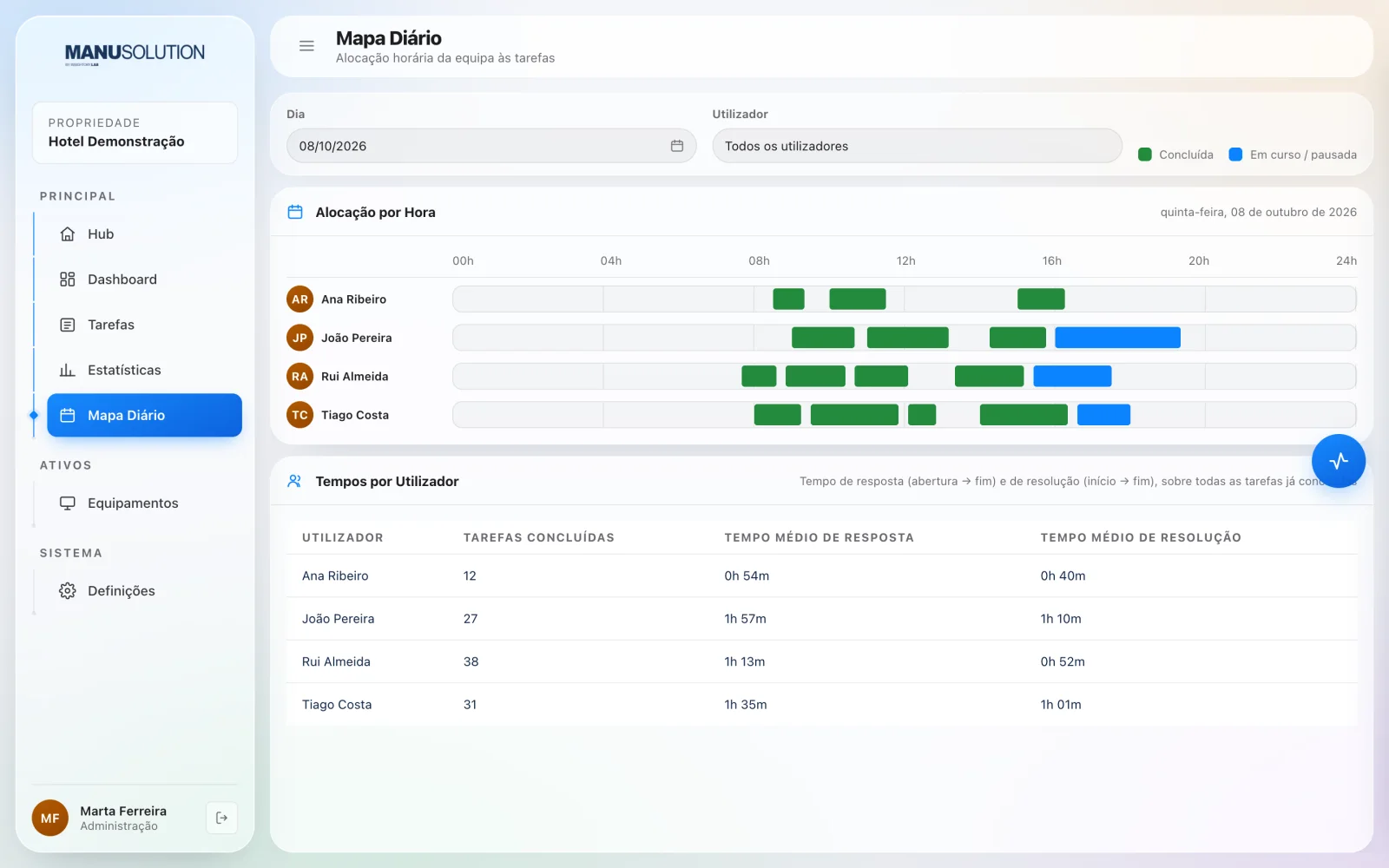The image size is (1389, 868).
Task: Open Equipamentos under Ativos
Action: coord(144,503)
